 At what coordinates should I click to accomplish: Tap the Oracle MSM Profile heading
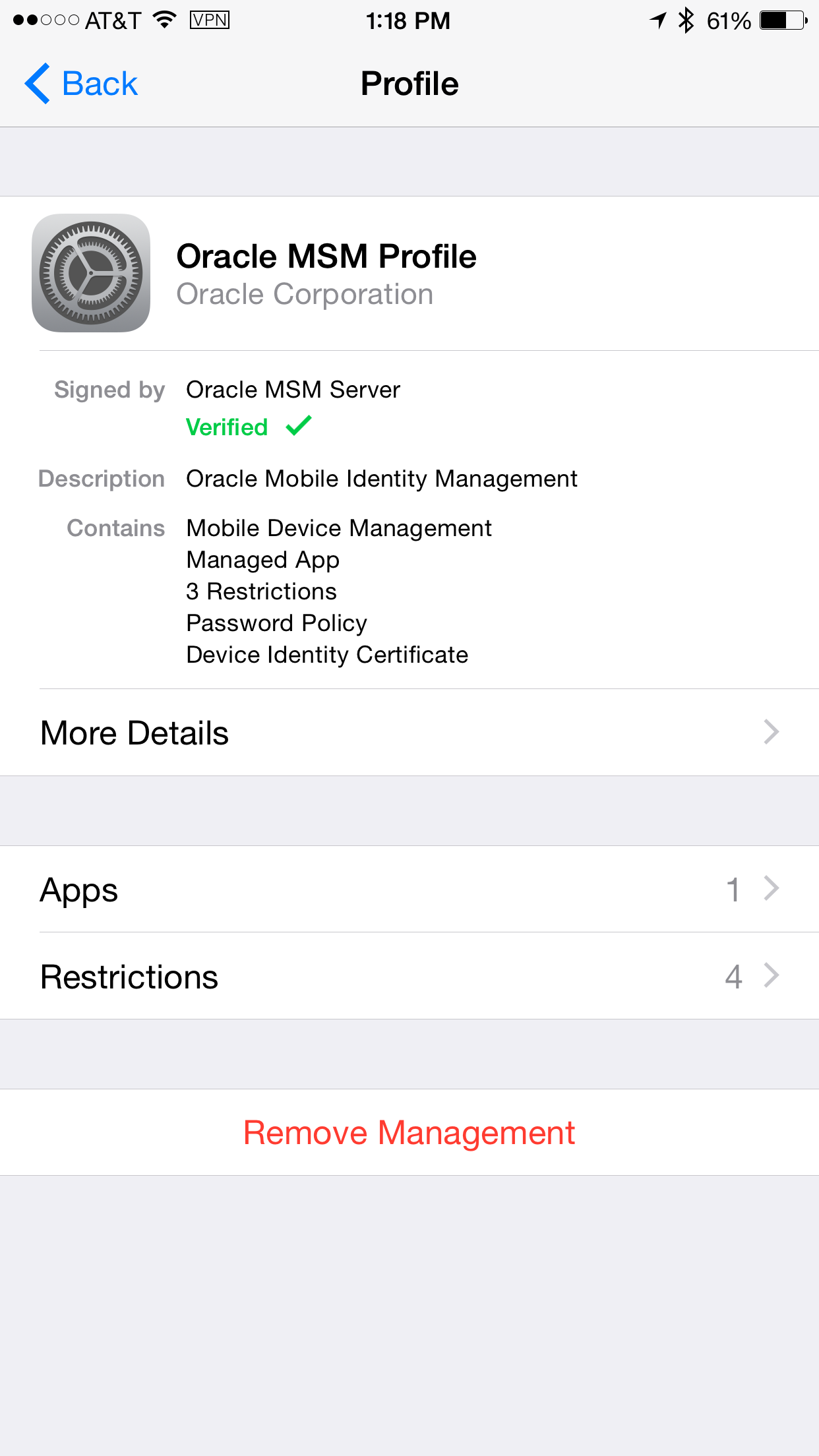point(326,256)
